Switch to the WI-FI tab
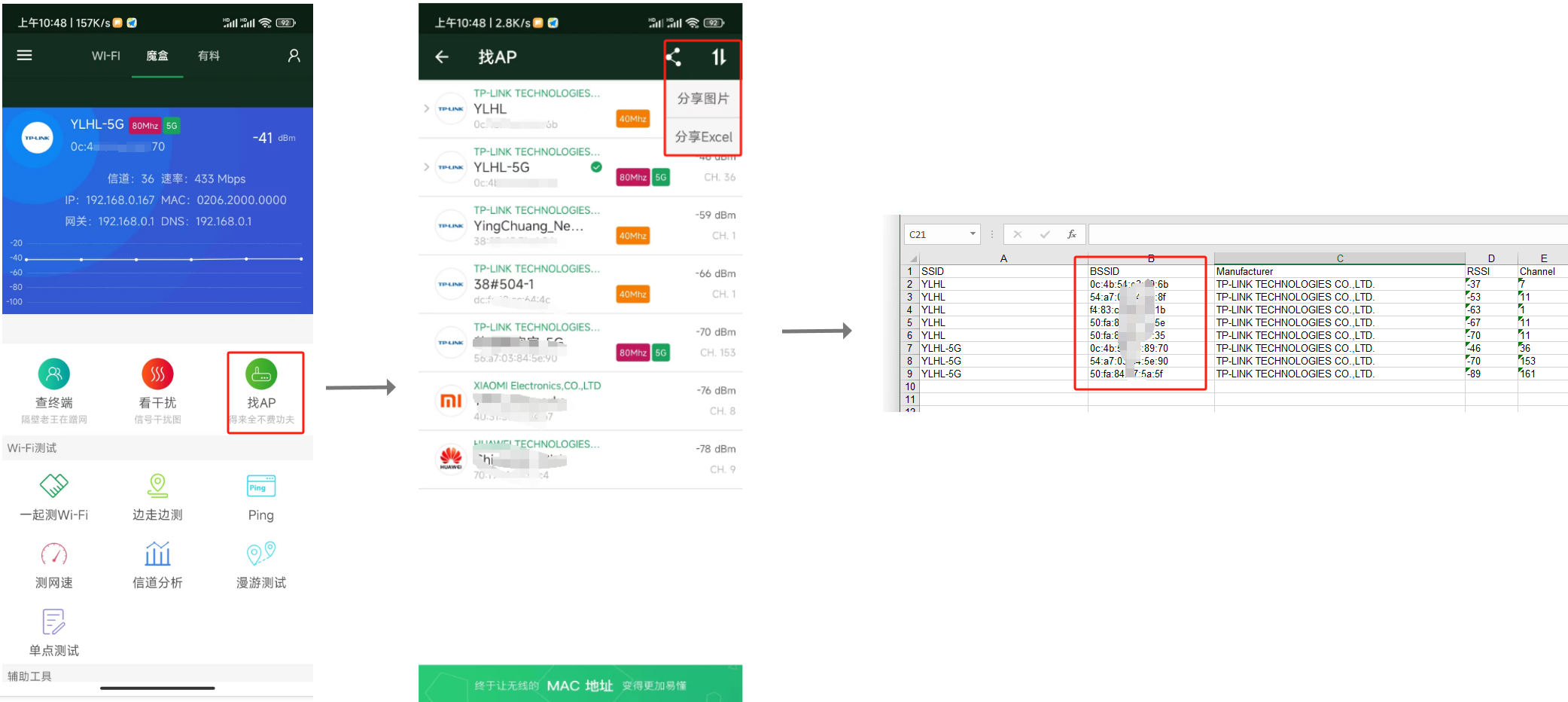Image resolution: width=1568 pixels, height=702 pixels. [x=106, y=56]
